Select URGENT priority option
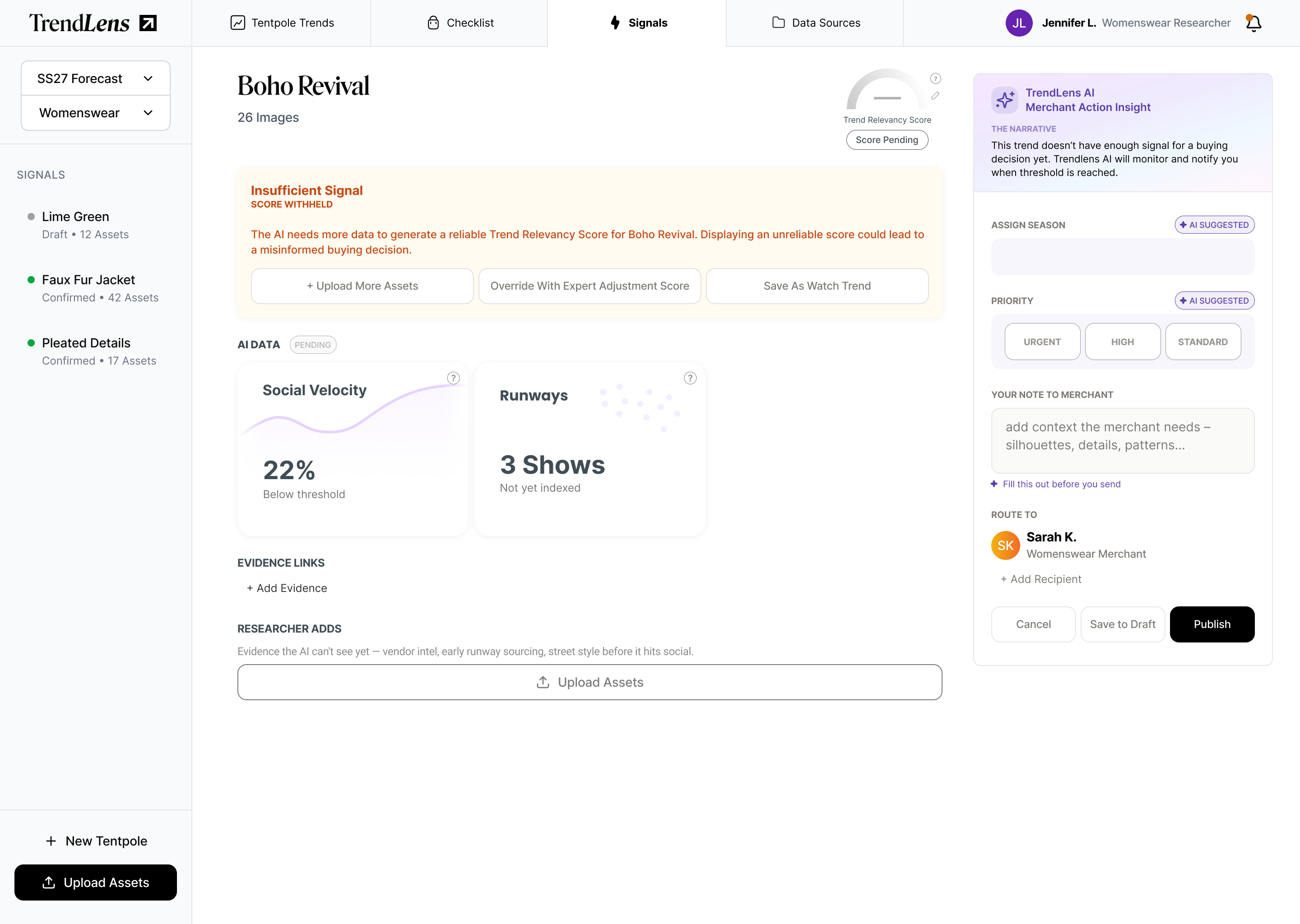The width and height of the screenshot is (1300, 924). 1042,342
